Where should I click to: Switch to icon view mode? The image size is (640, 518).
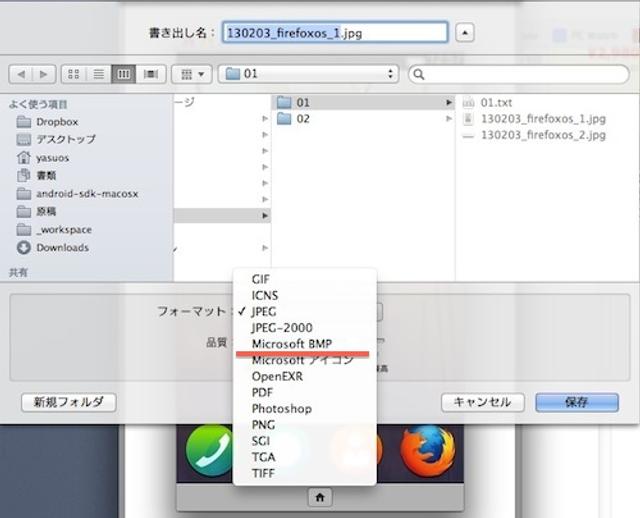(74, 74)
